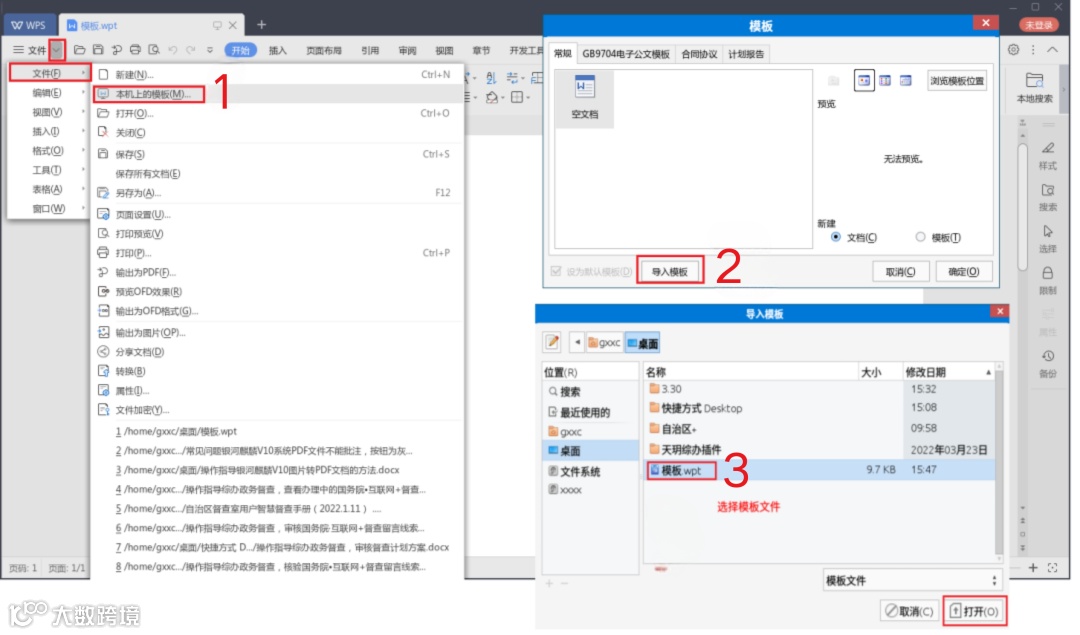Expand the 格式(O) submenu
The height and width of the screenshot is (635, 1080).
pos(49,150)
